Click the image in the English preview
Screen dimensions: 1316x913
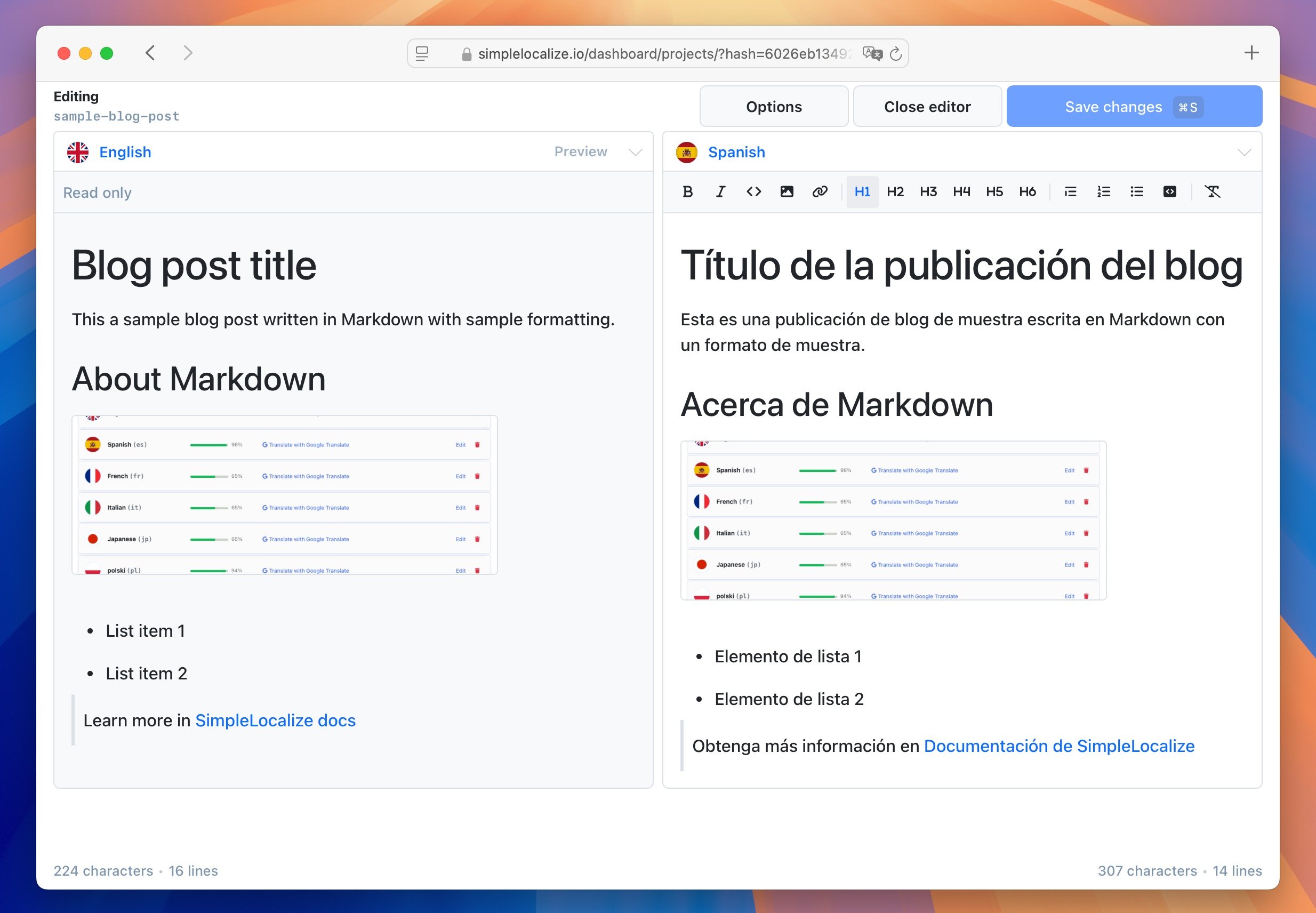285,495
